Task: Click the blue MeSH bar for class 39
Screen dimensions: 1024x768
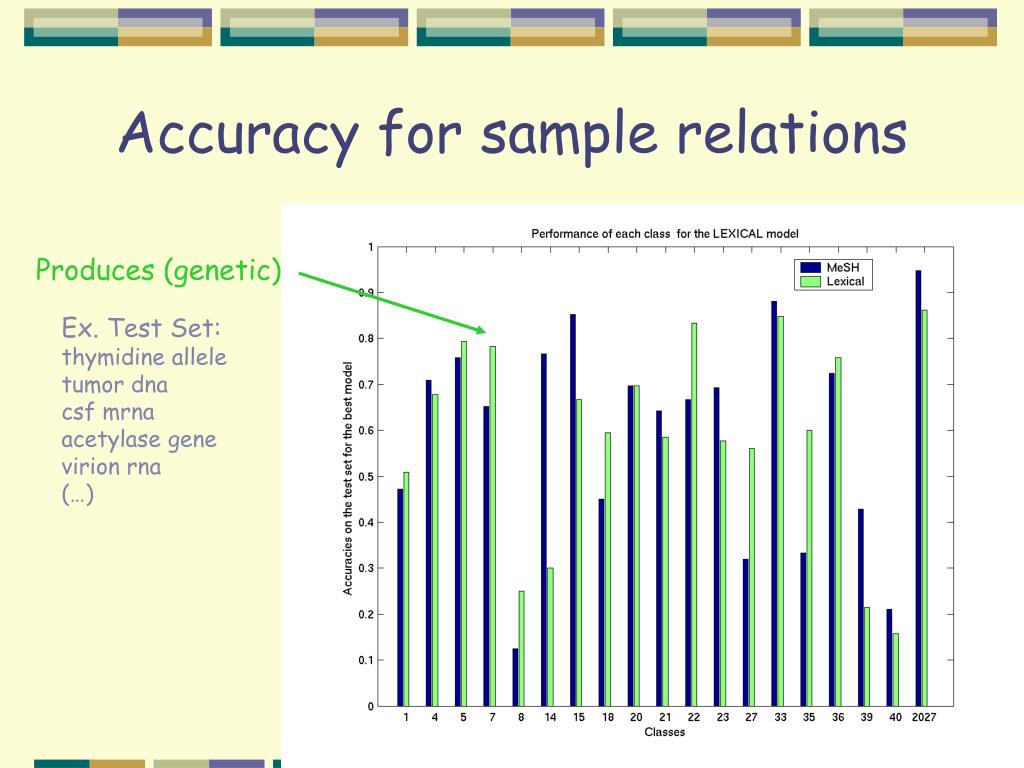Action: tap(861, 607)
